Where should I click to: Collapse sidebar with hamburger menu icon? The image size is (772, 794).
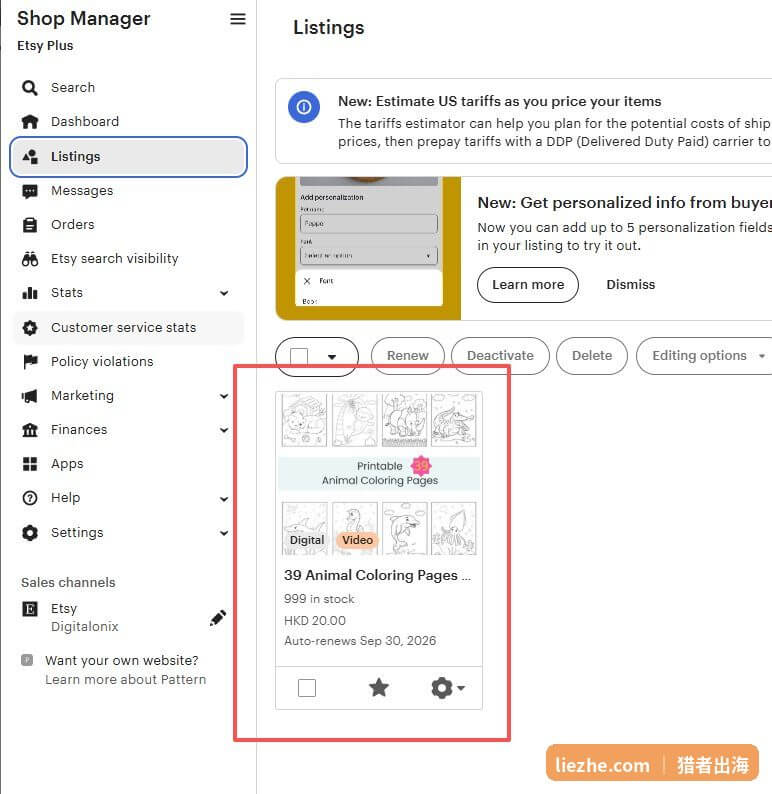click(238, 19)
